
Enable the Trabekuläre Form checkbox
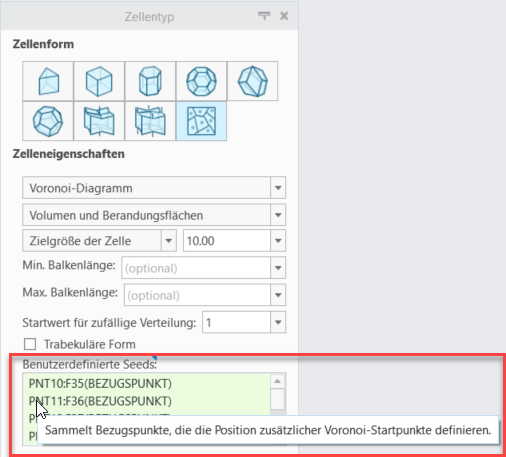[30, 344]
